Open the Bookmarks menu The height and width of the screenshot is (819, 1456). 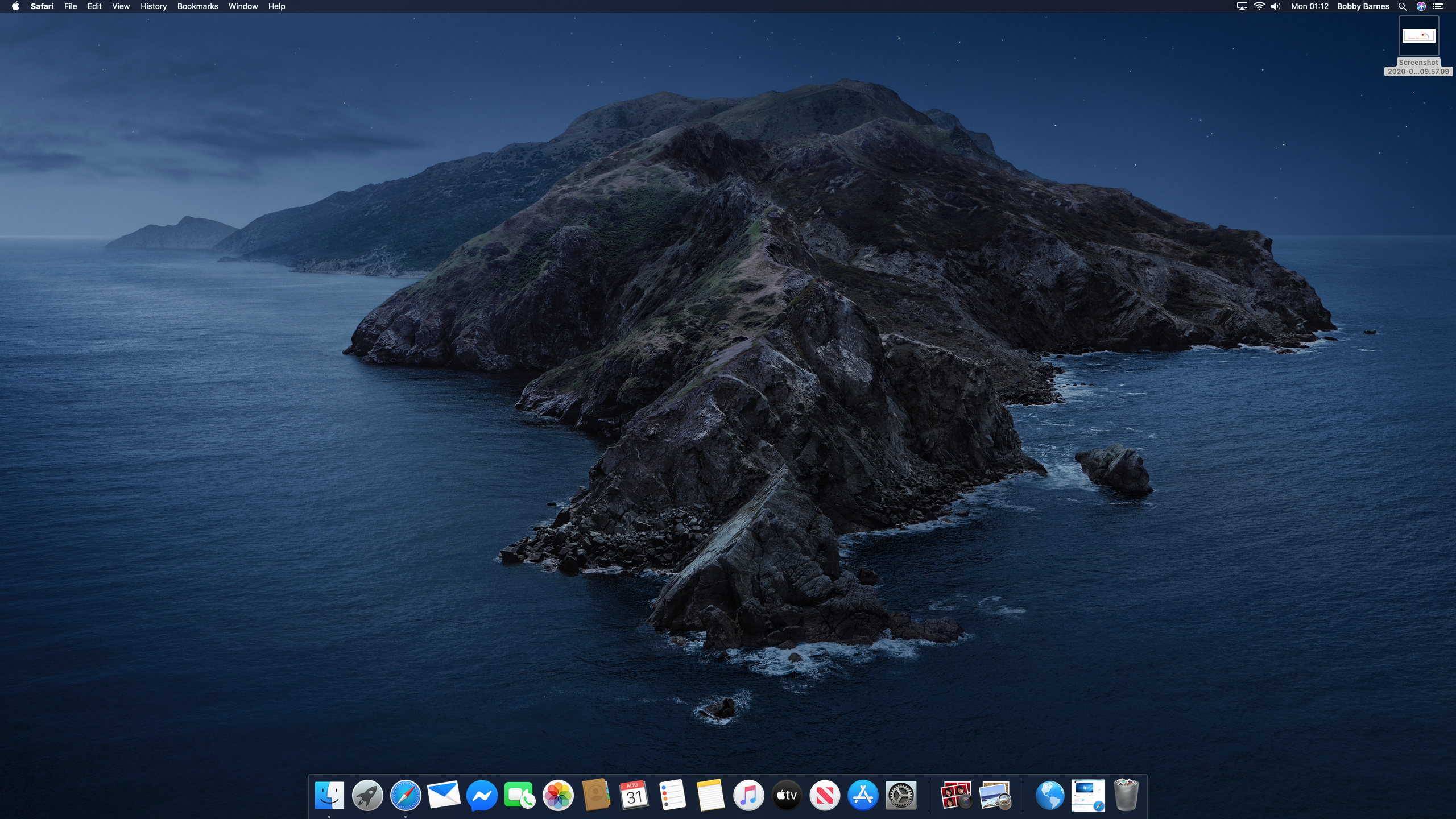point(197,6)
